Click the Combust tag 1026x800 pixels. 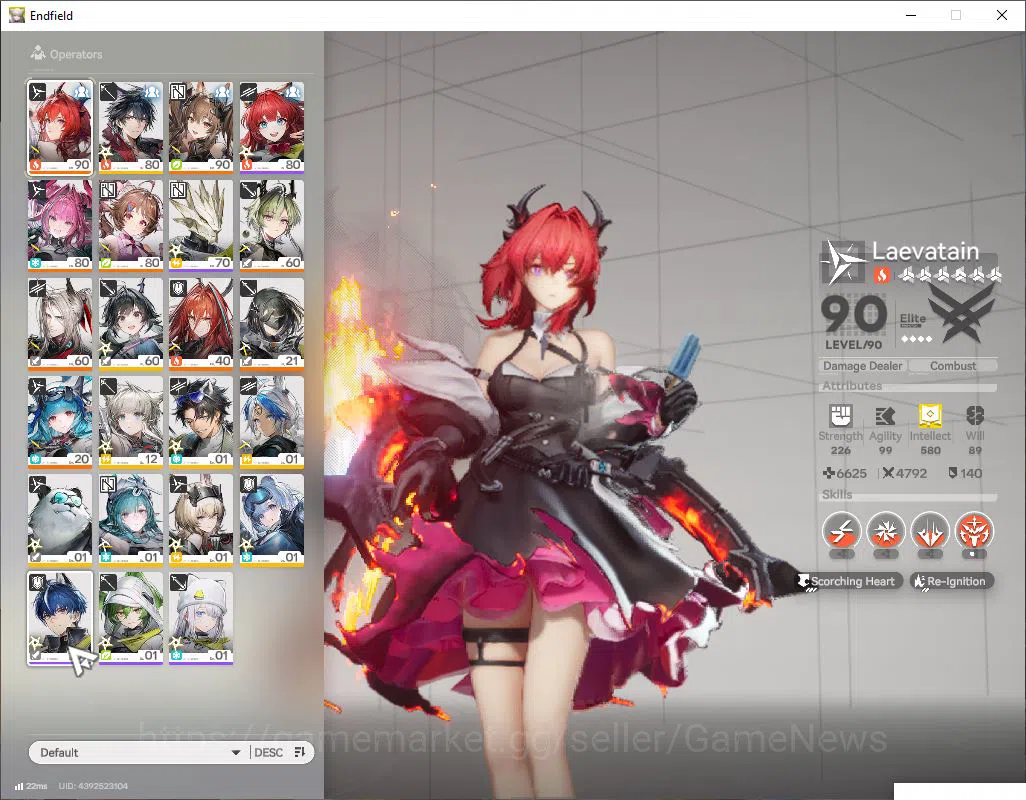pos(953,366)
